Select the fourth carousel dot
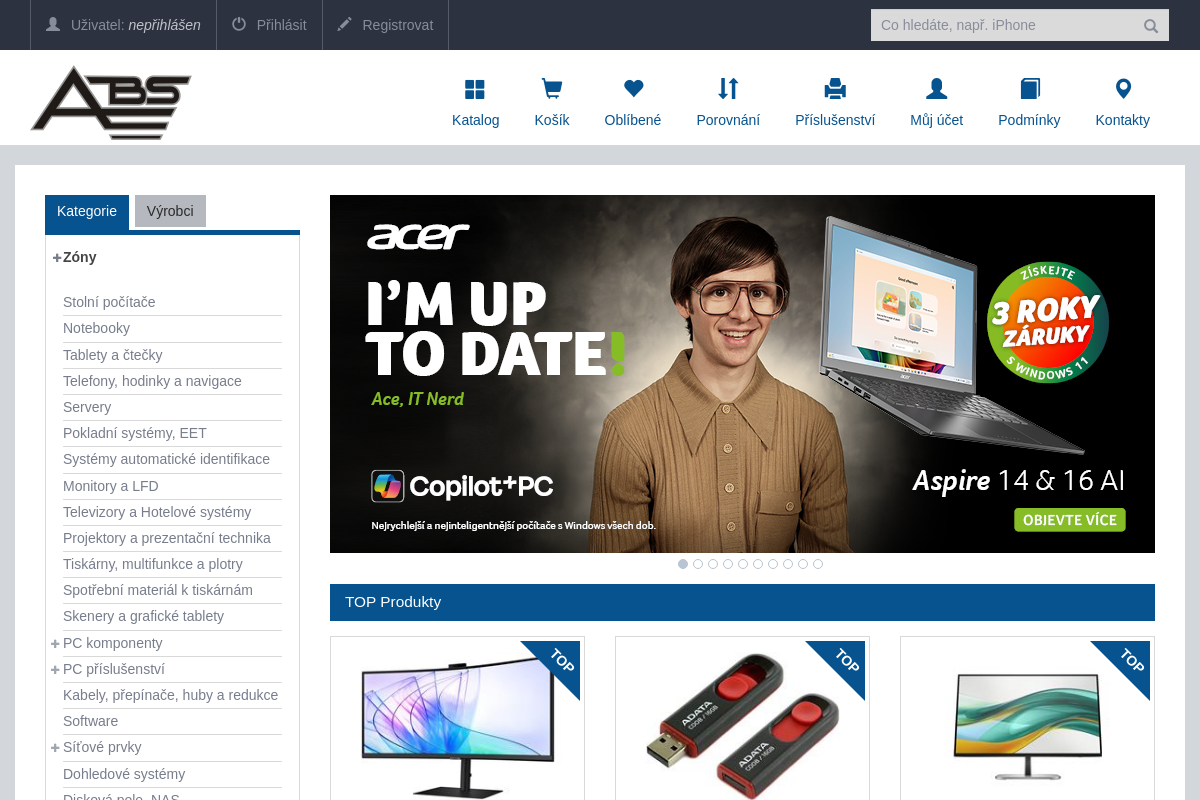Screen dimensions: 1200x800 tap(728, 564)
